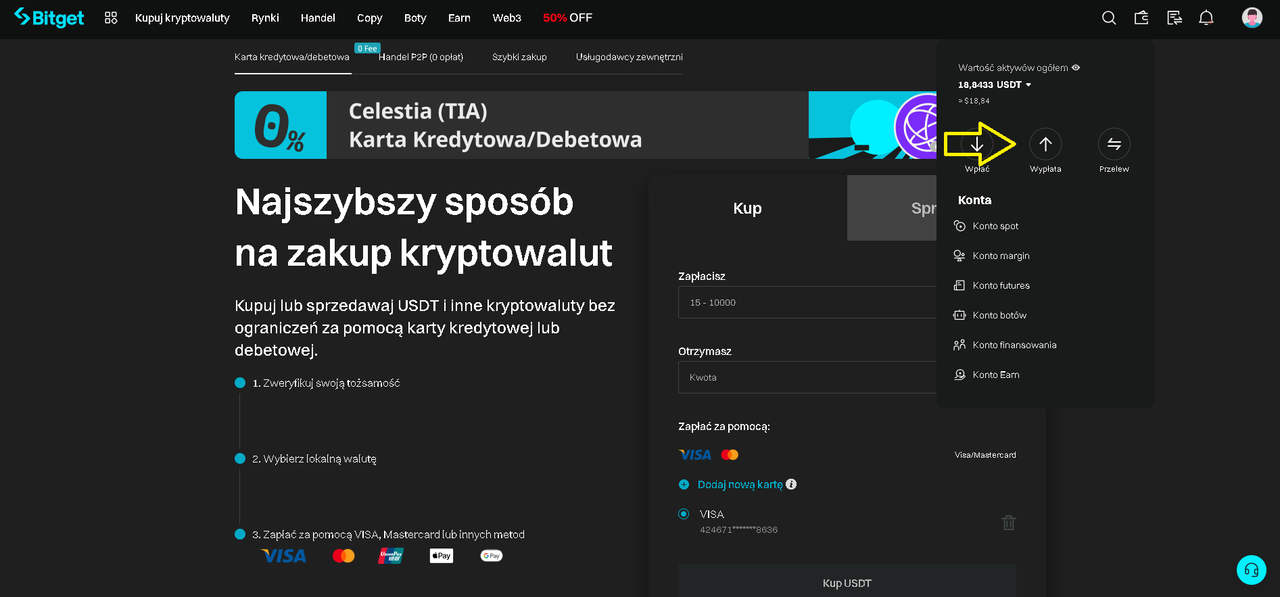Screen dimensions: 1280x597
Task: Switch to Usługodawcy zewnętrzni tab
Action: coord(629,57)
